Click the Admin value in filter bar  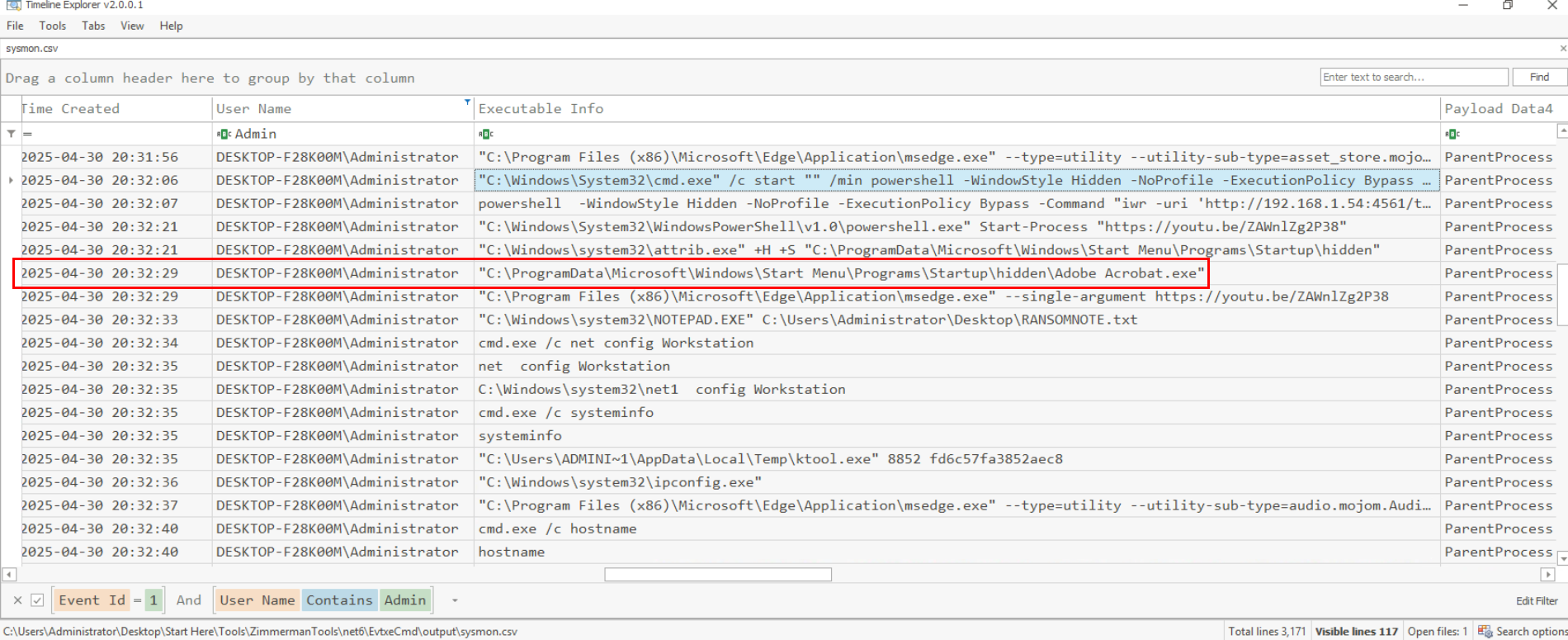[x=405, y=600]
